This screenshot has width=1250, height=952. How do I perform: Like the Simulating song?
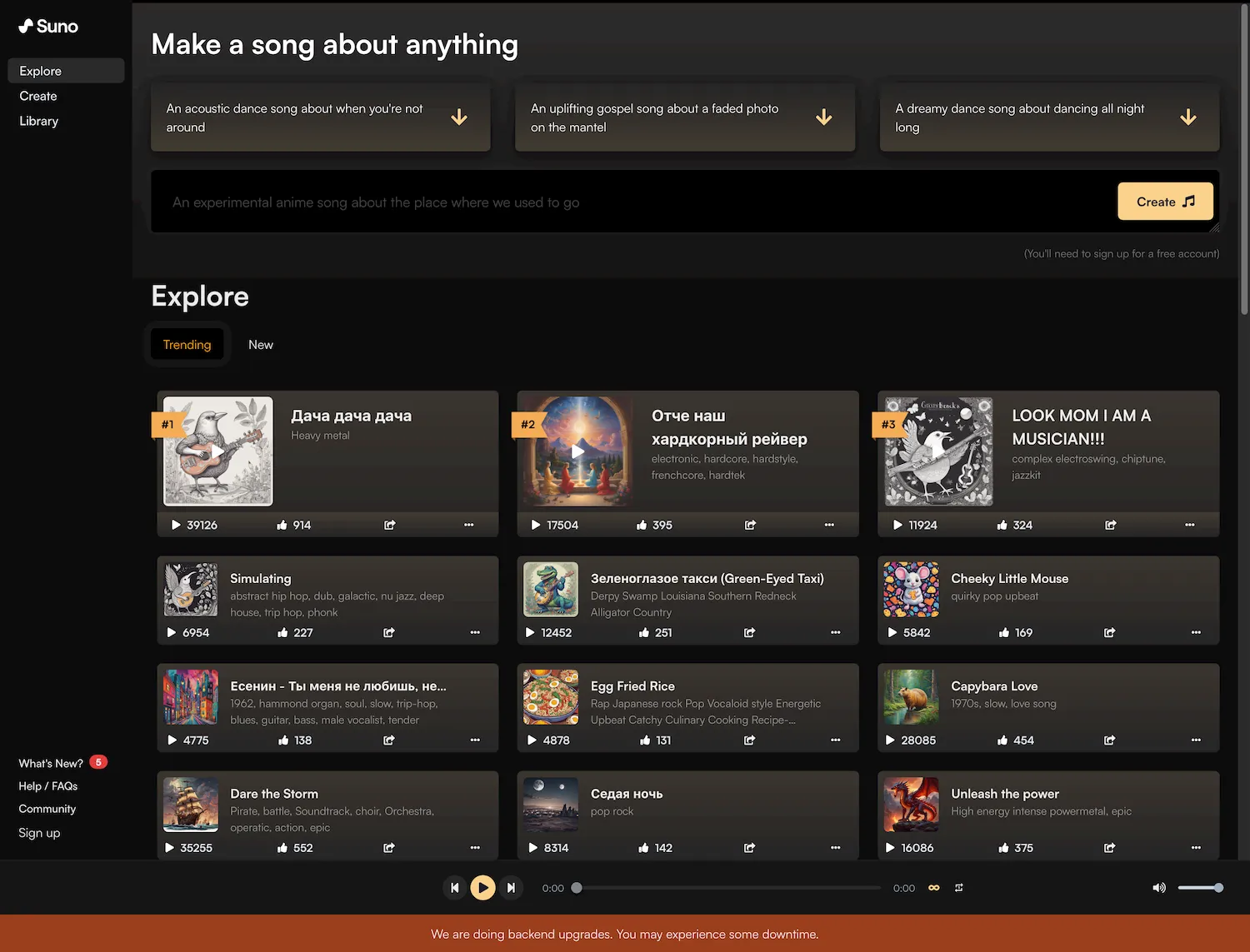coord(282,633)
